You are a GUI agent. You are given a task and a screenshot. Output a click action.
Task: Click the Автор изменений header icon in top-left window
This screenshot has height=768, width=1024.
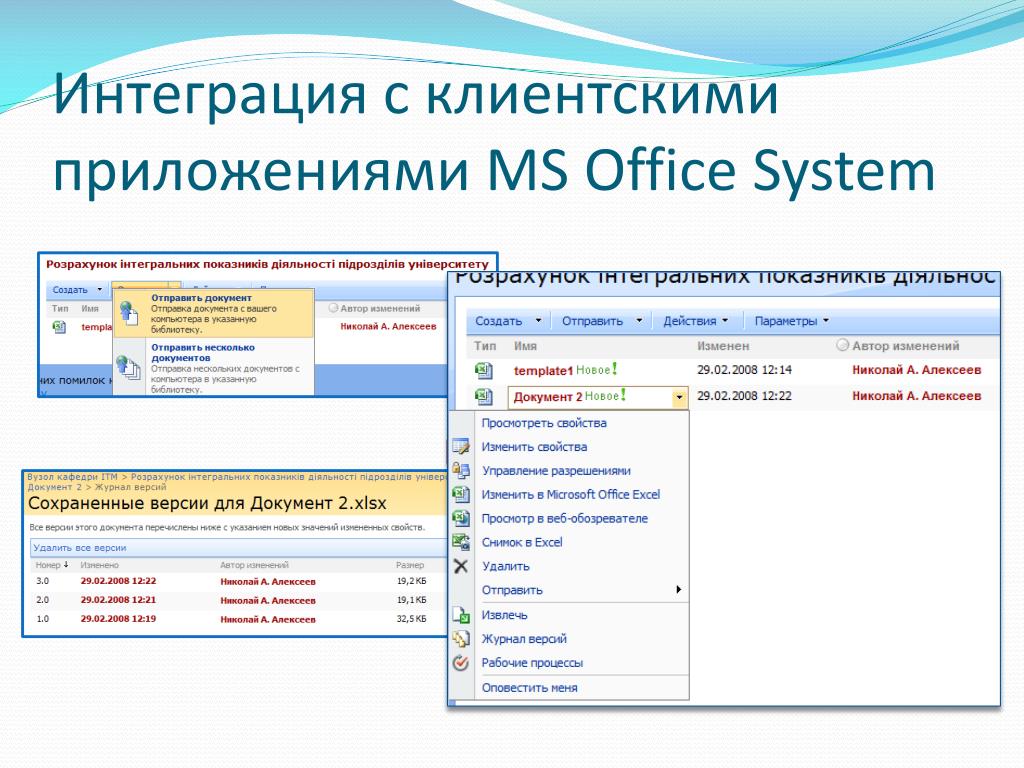pyautogui.click(x=333, y=308)
